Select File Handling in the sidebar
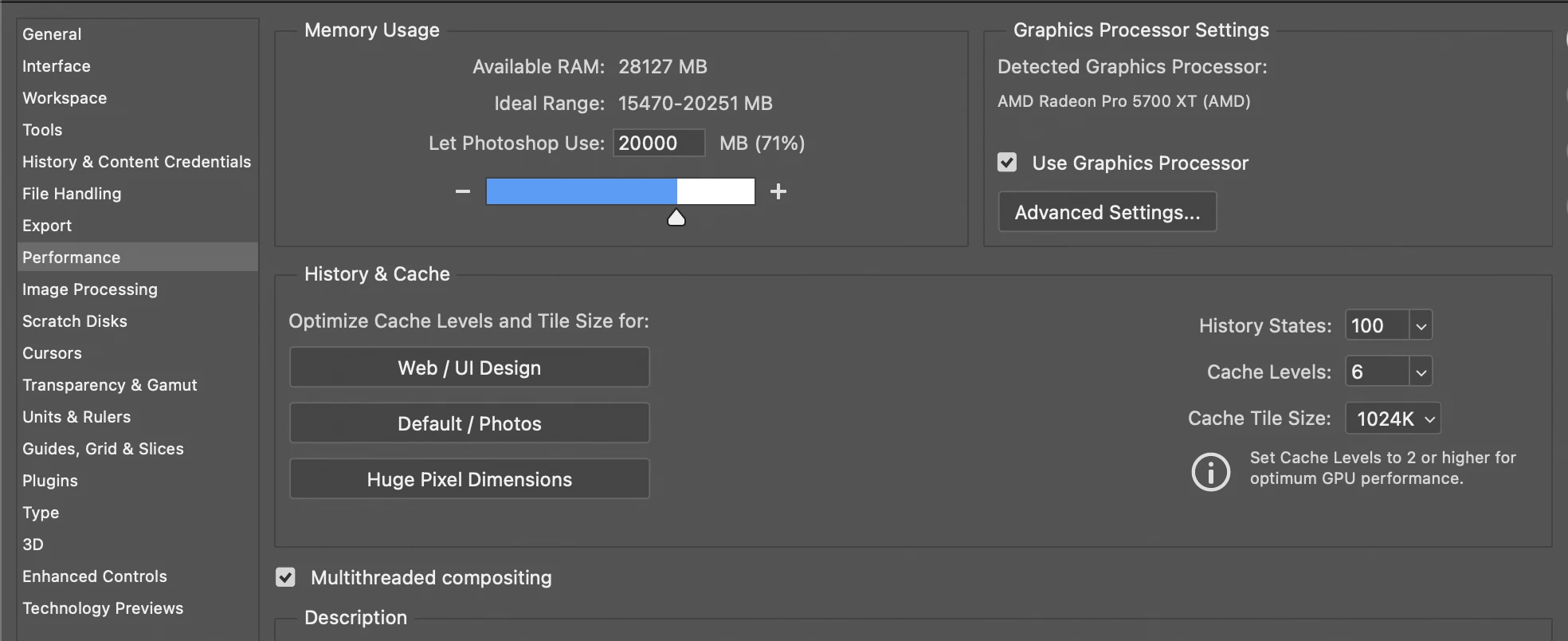This screenshot has width=1568, height=641. click(72, 194)
